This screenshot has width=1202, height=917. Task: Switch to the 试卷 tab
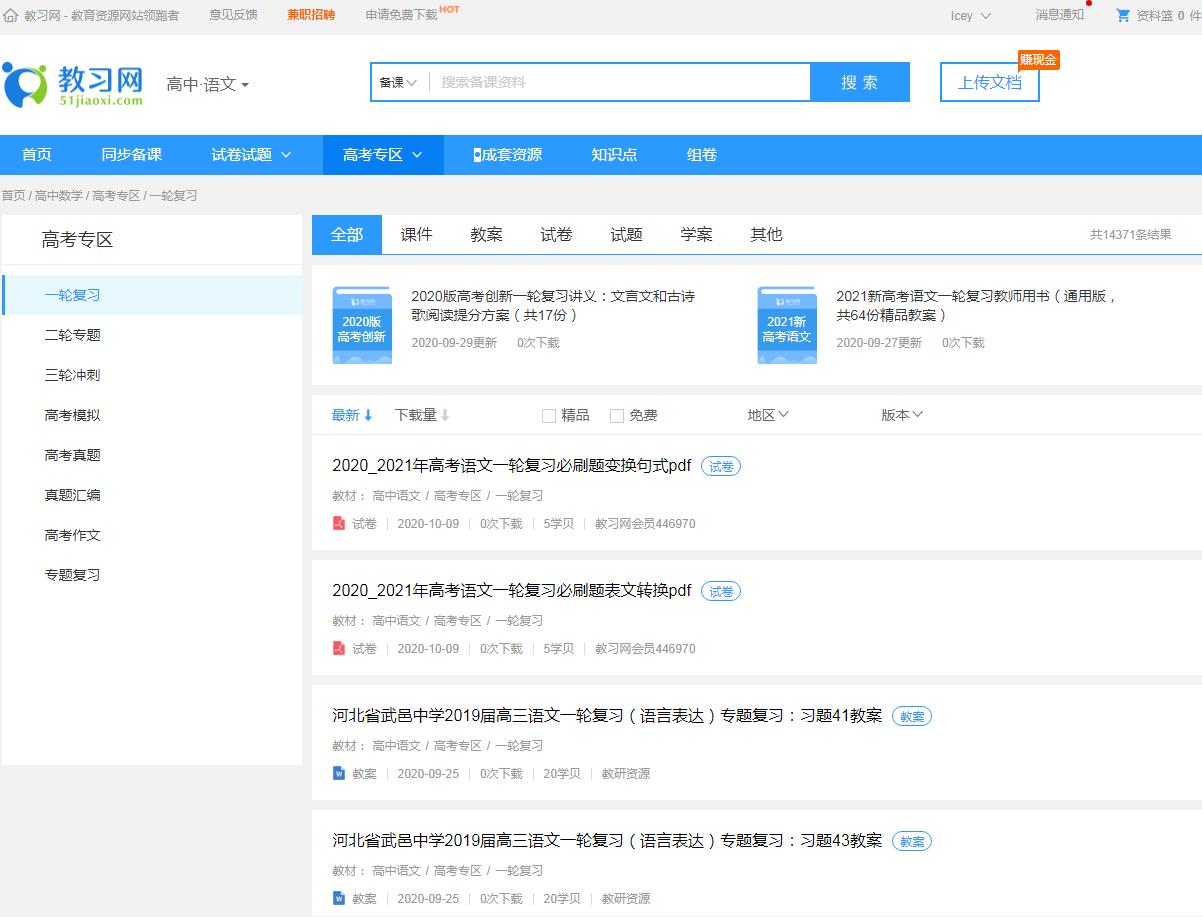coord(556,234)
